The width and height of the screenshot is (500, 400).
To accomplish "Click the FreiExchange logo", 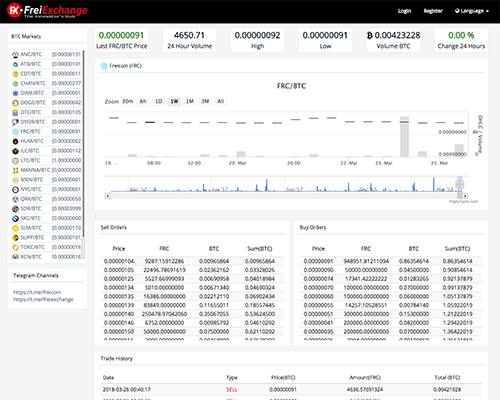I will [x=47, y=11].
